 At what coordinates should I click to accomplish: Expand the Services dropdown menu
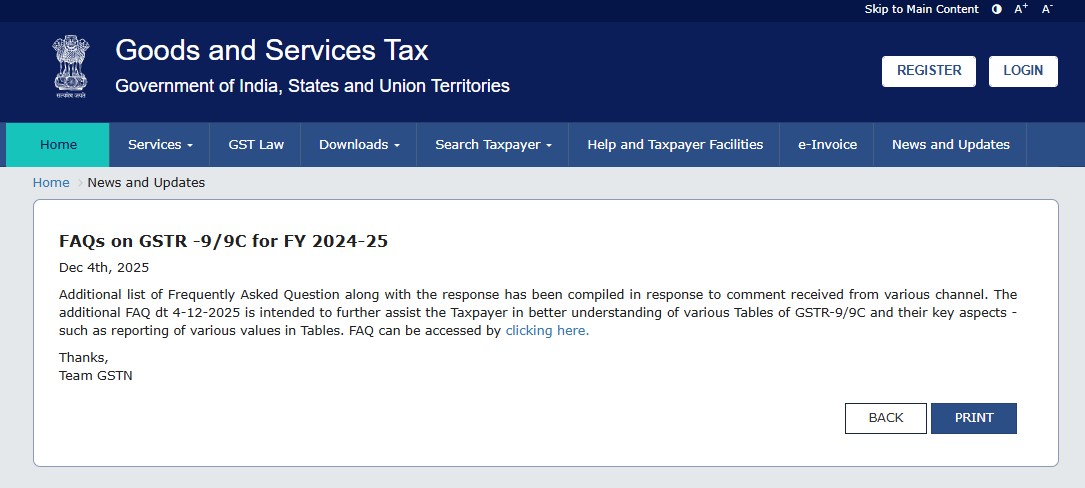pyautogui.click(x=160, y=145)
